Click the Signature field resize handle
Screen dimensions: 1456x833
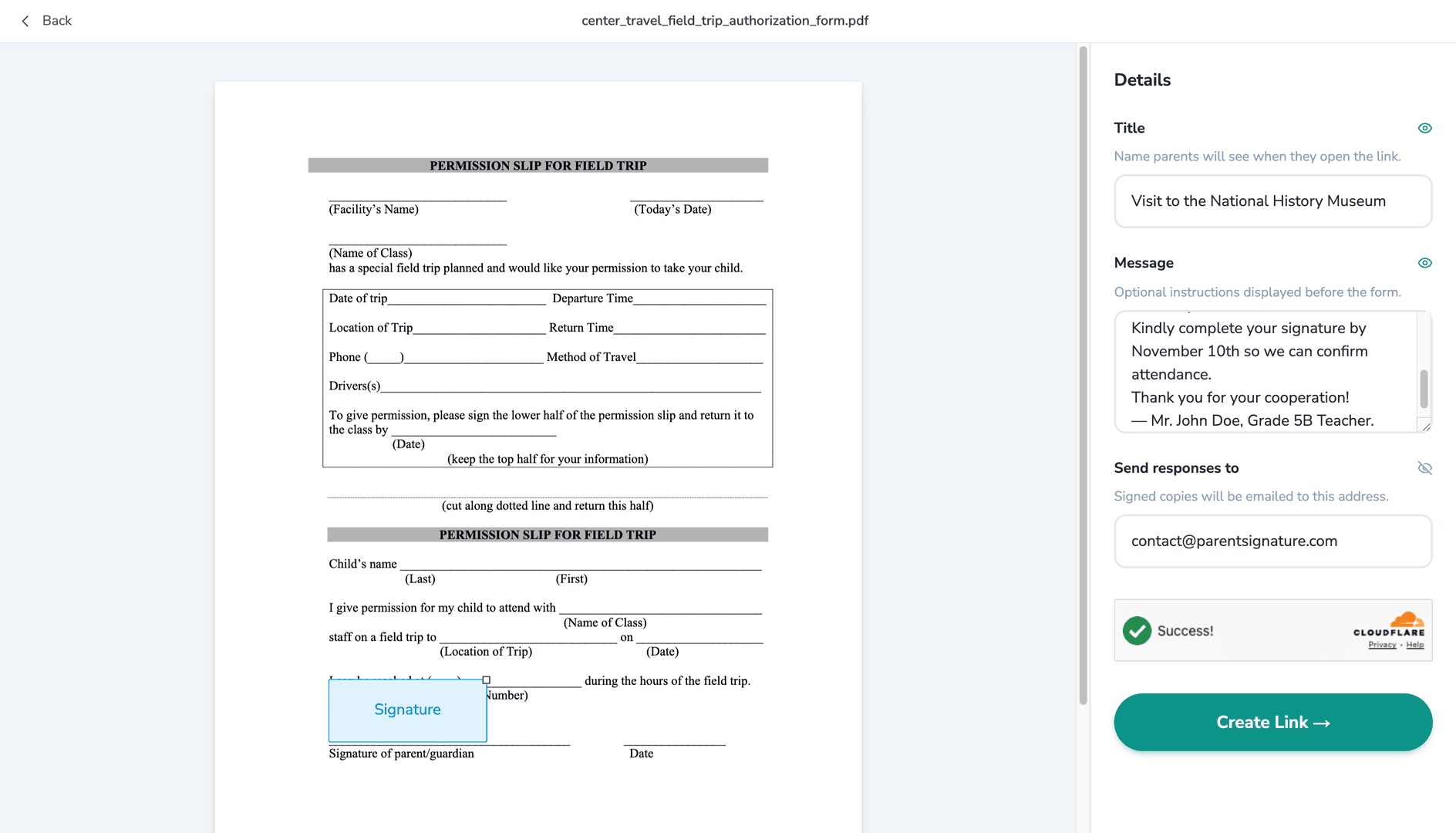pyautogui.click(x=486, y=680)
